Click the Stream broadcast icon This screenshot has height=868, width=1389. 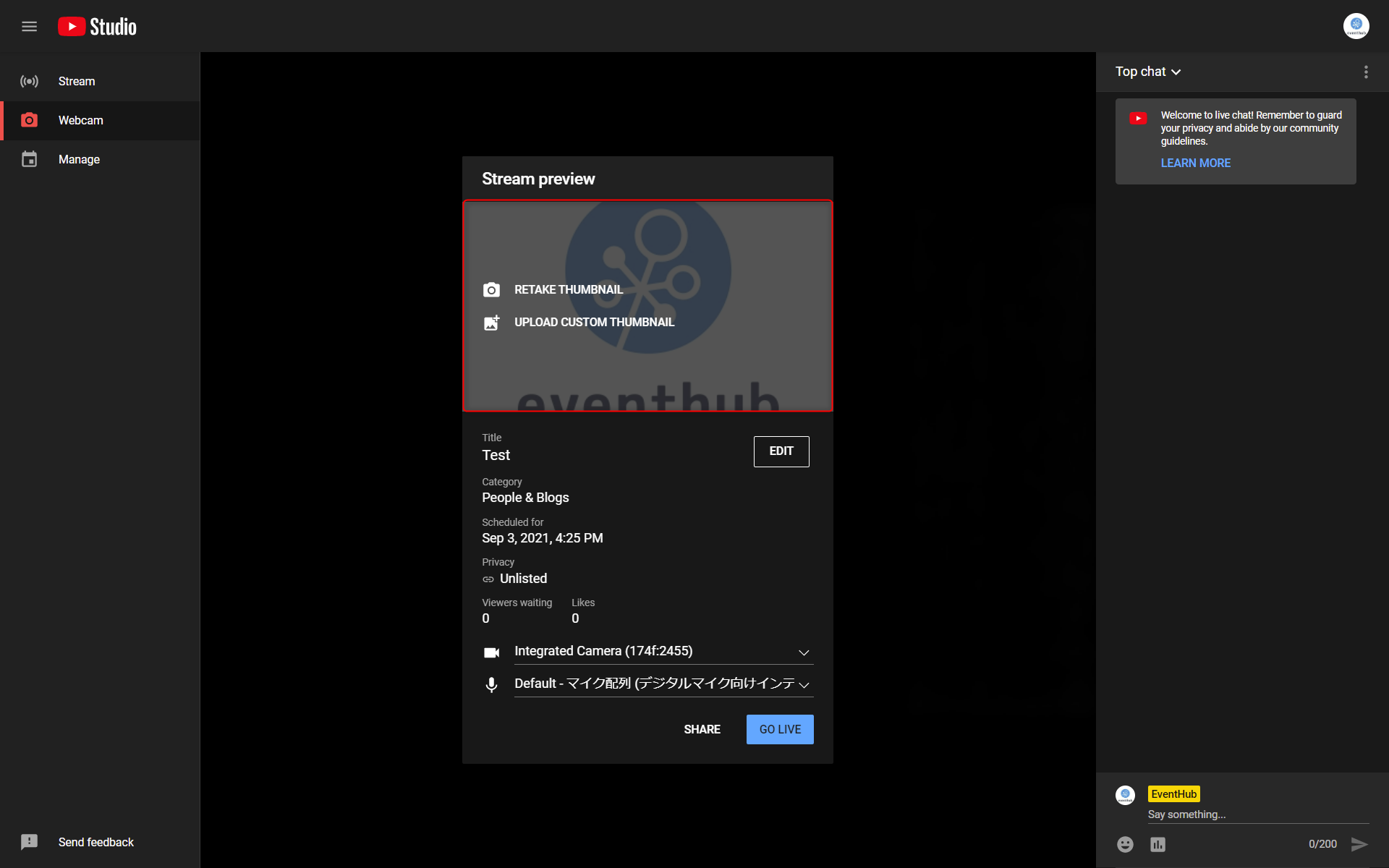pyautogui.click(x=29, y=81)
